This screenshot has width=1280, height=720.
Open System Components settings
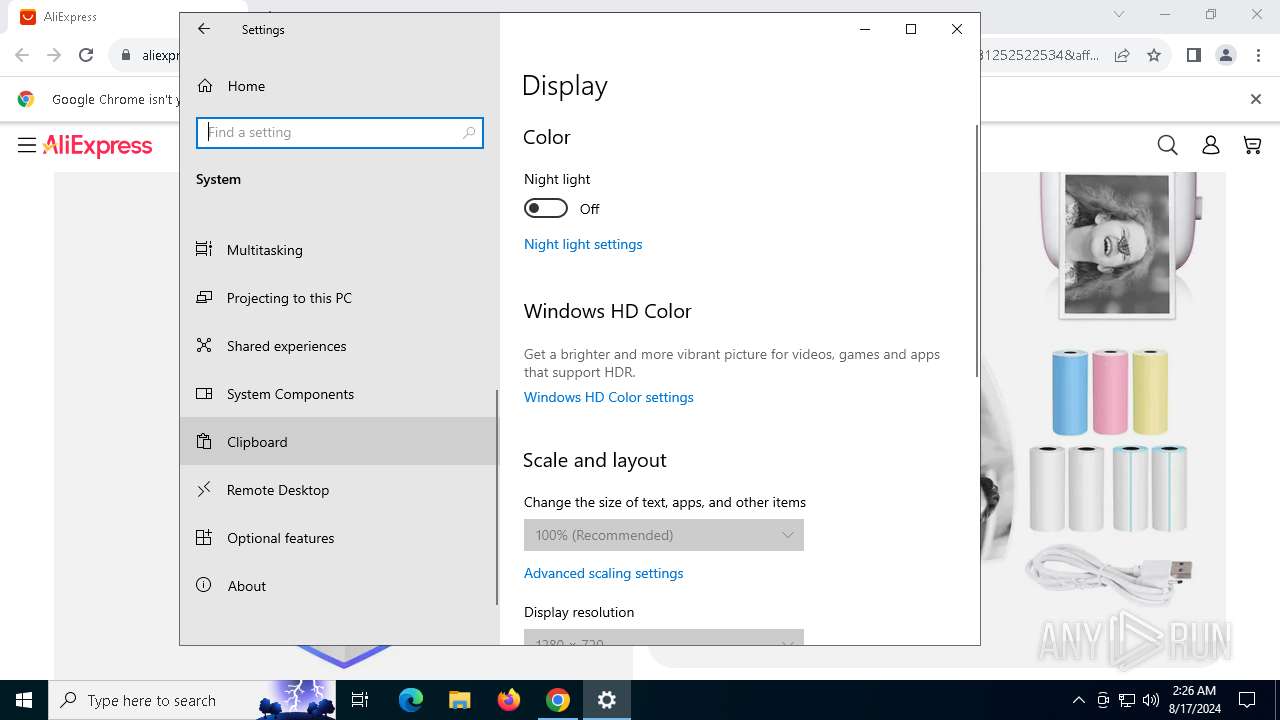pos(339,394)
